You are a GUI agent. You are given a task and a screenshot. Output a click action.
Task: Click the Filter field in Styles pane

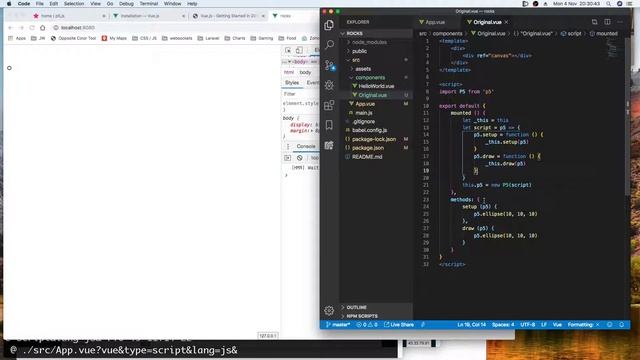click(300, 94)
